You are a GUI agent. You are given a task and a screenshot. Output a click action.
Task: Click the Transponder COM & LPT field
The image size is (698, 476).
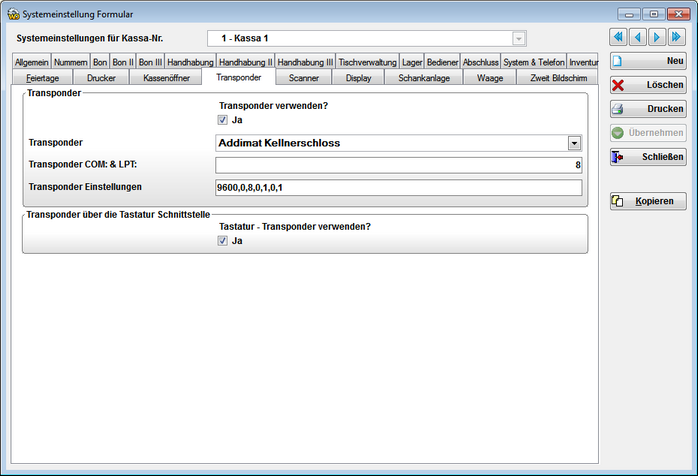pyautogui.click(x=398, y=165)
